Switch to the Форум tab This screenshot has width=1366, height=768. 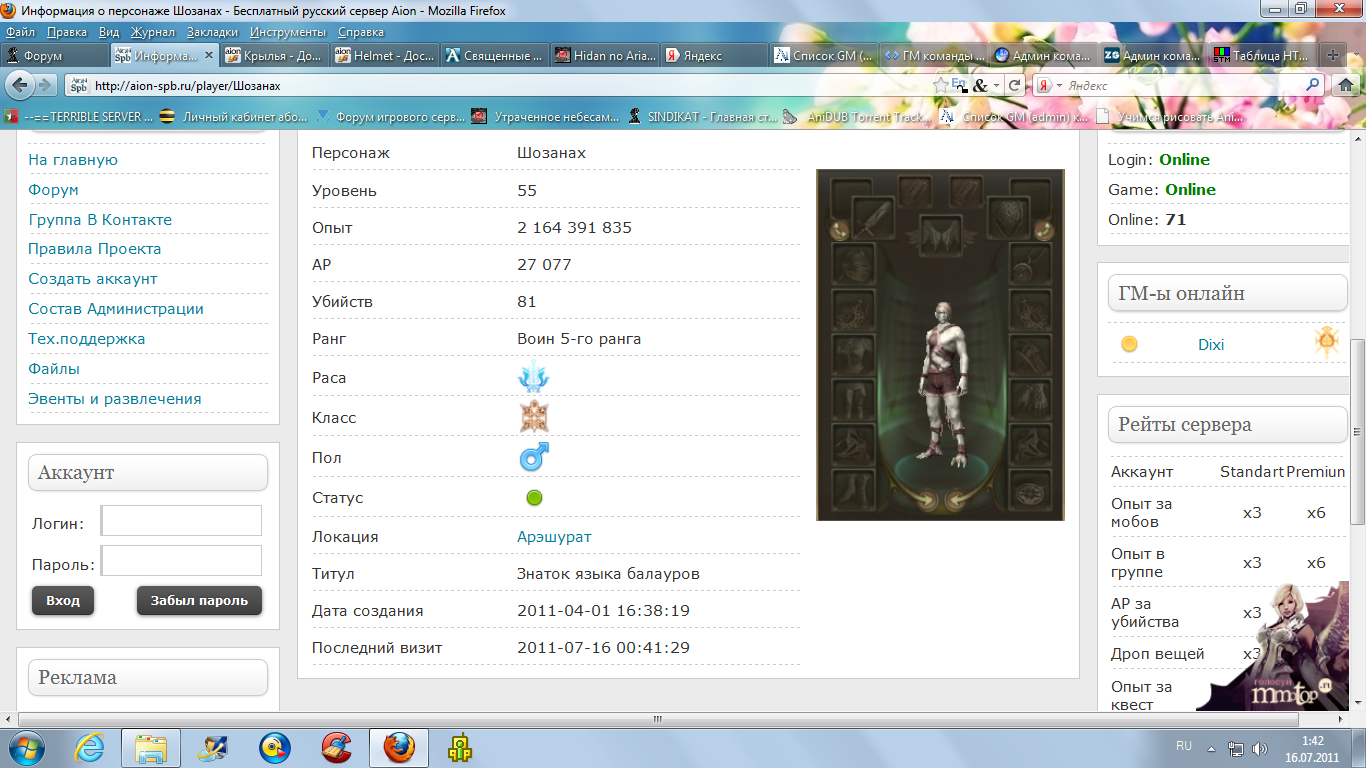(55, 56)
